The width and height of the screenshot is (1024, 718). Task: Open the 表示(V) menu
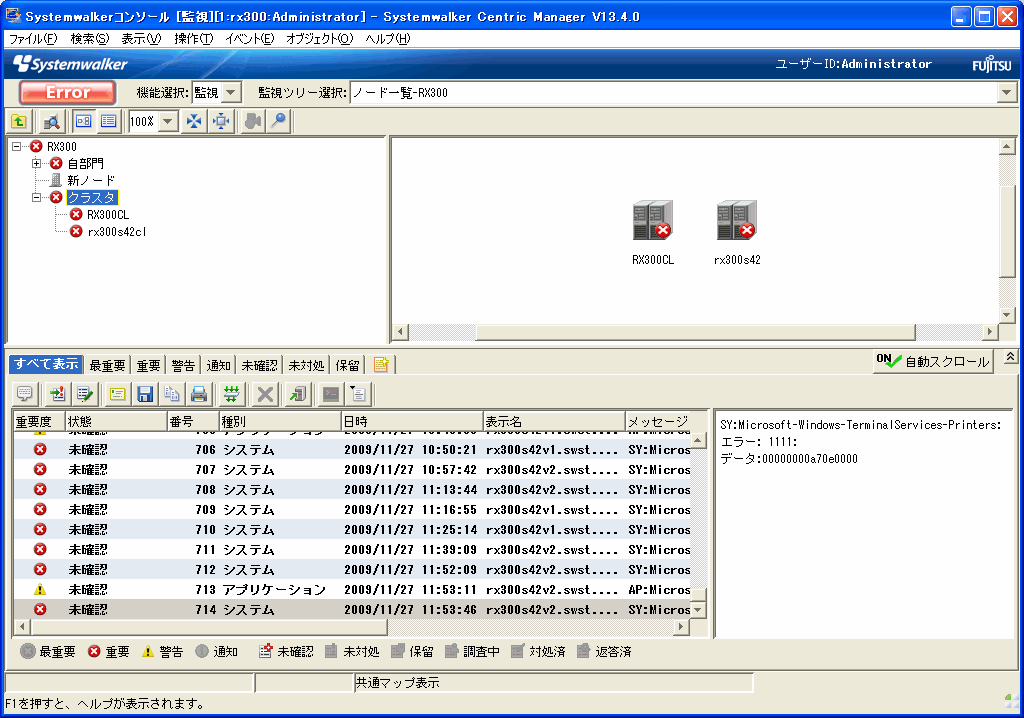141,39
